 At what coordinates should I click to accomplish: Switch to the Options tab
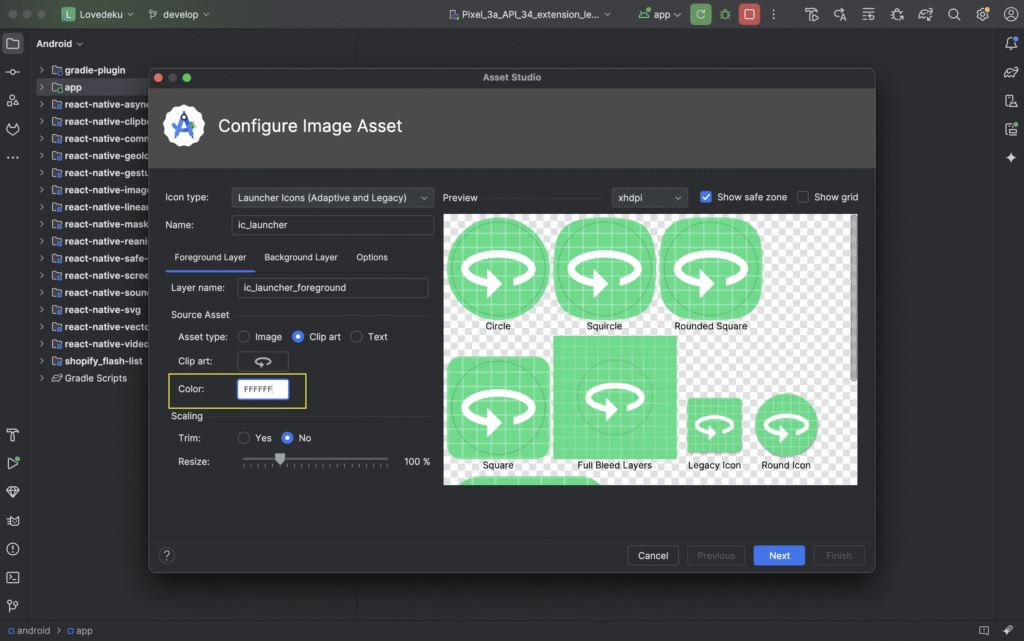click(372, 257)
